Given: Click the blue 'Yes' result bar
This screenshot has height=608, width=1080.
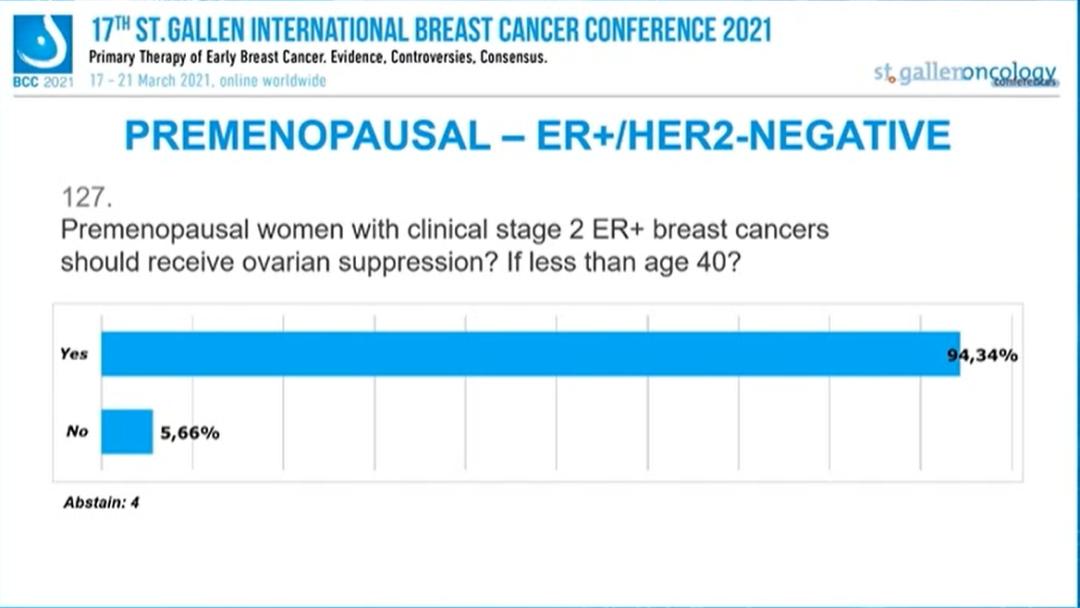Looking at the screenshot, I should point(530,354).
